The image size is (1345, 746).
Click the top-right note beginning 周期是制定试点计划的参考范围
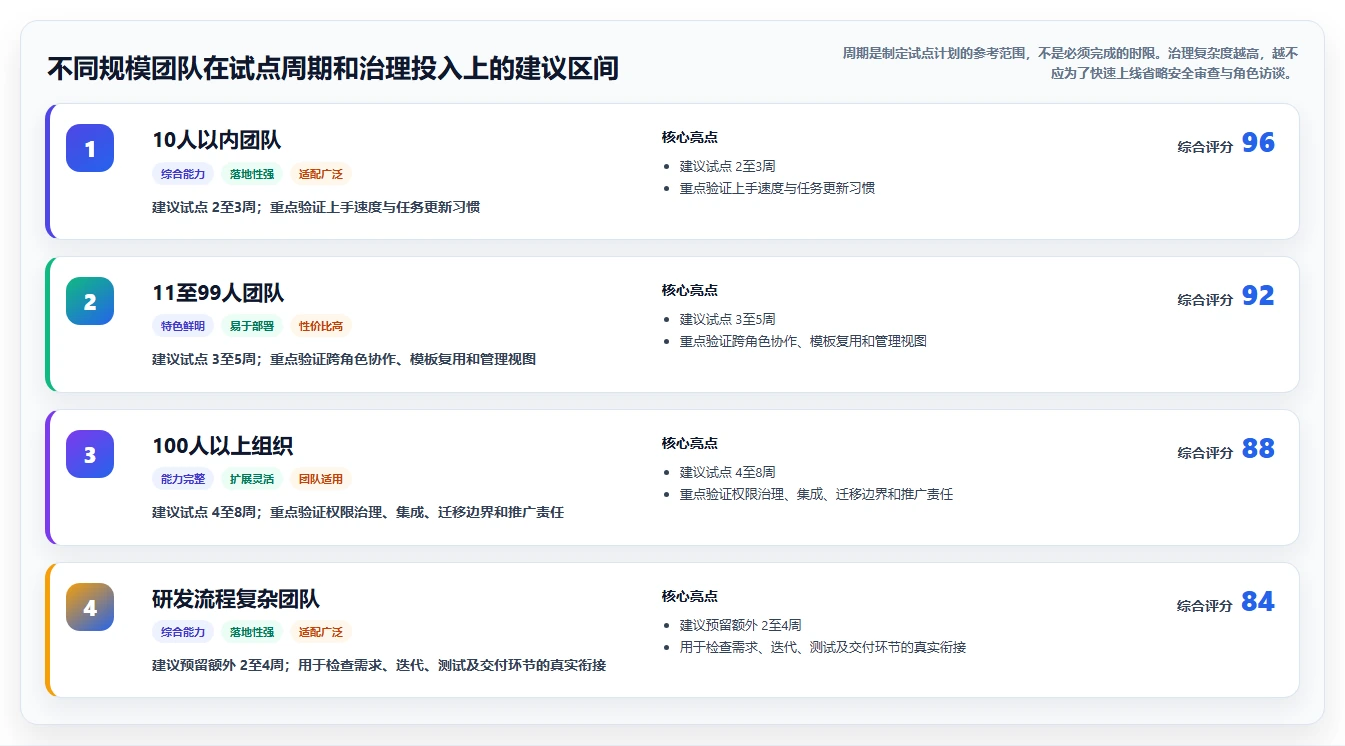pos(1070,62)
